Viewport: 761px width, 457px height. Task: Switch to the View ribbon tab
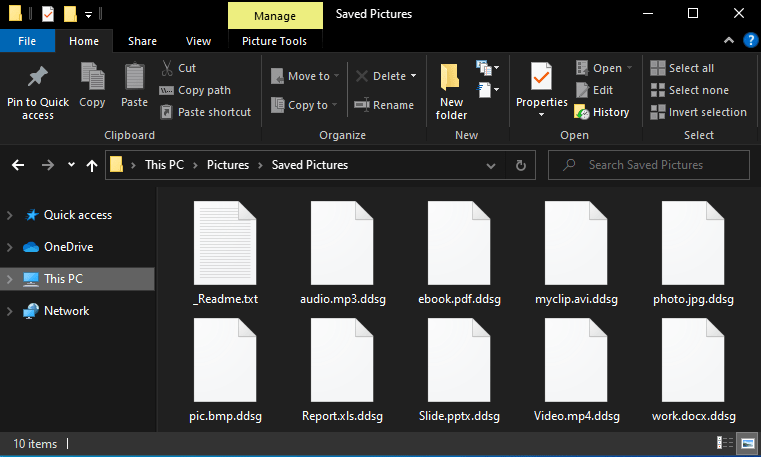198,41
